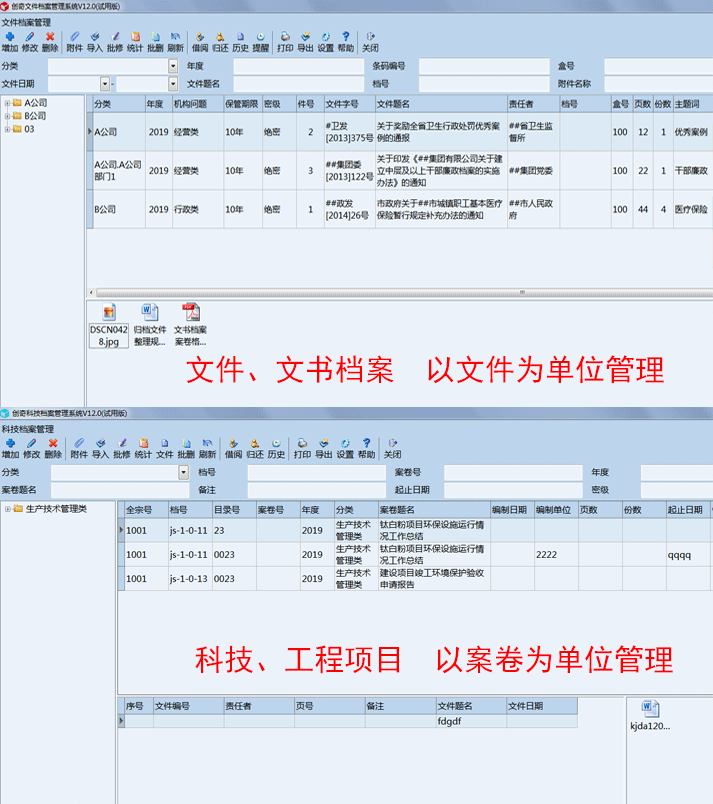Click 增加 in 科技档案管理 toolbar
713x804 pixels.
click(10, 449)
